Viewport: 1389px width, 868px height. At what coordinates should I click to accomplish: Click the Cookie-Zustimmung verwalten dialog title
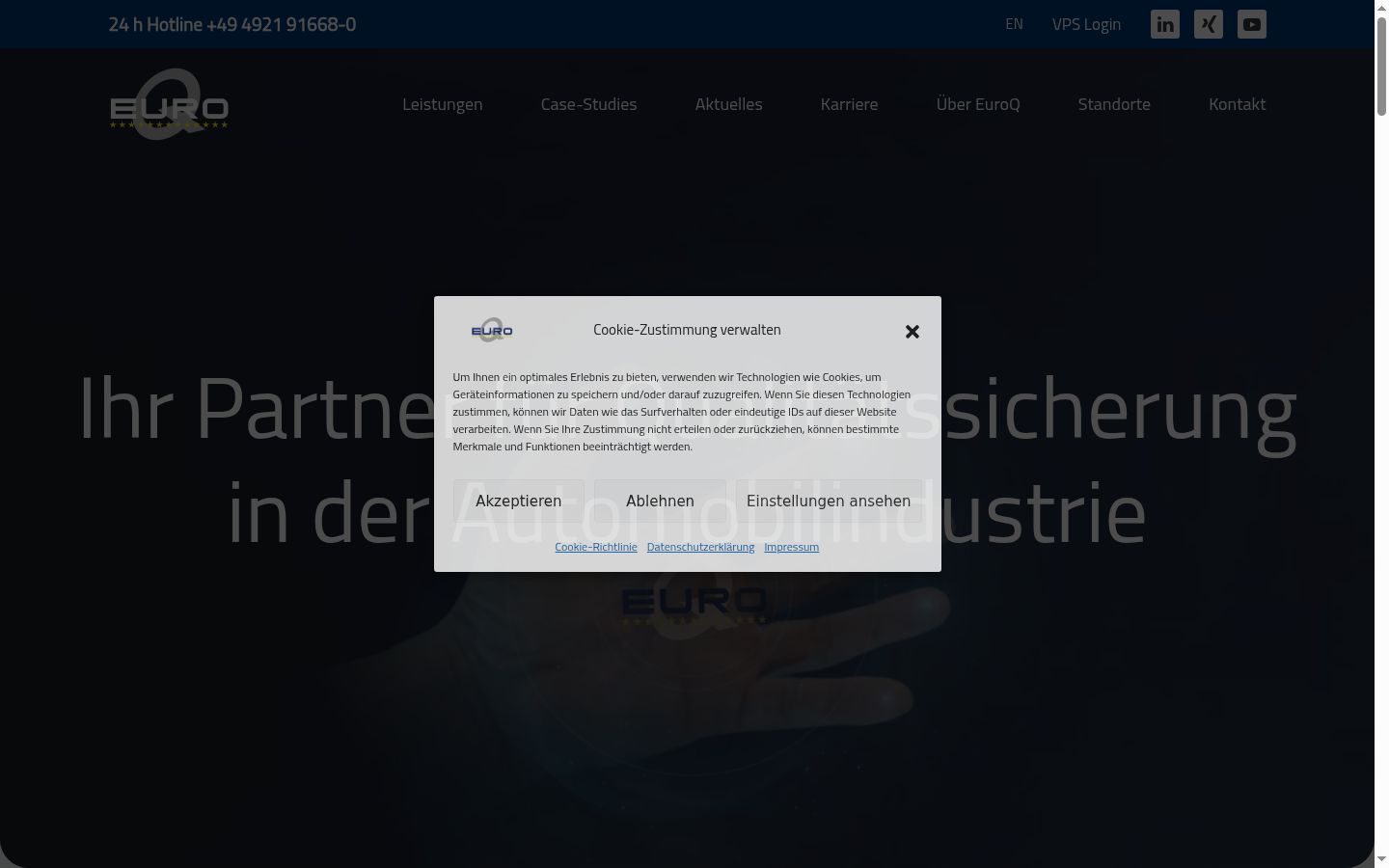pos(687,330)
